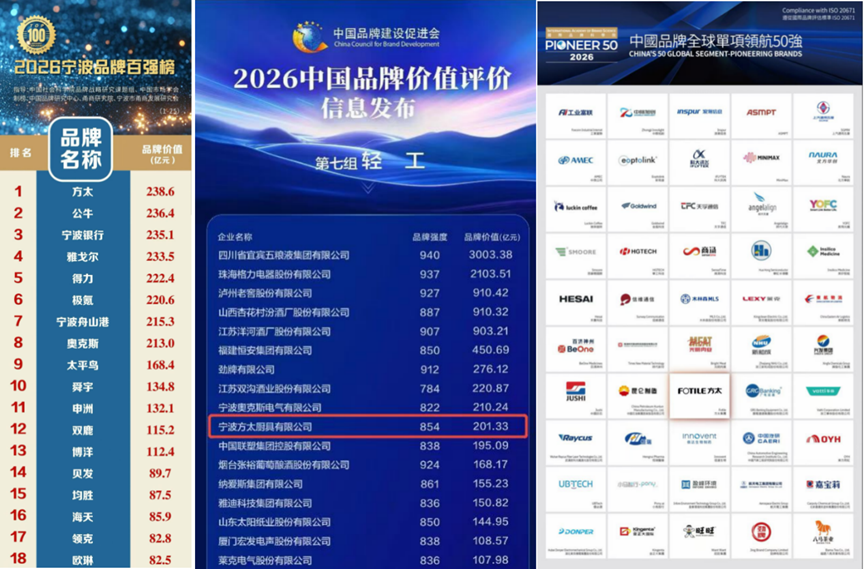This screenshot has height=569, width=864.
Task: Click the 宁波银行 brand name
Action: (83, 235)
